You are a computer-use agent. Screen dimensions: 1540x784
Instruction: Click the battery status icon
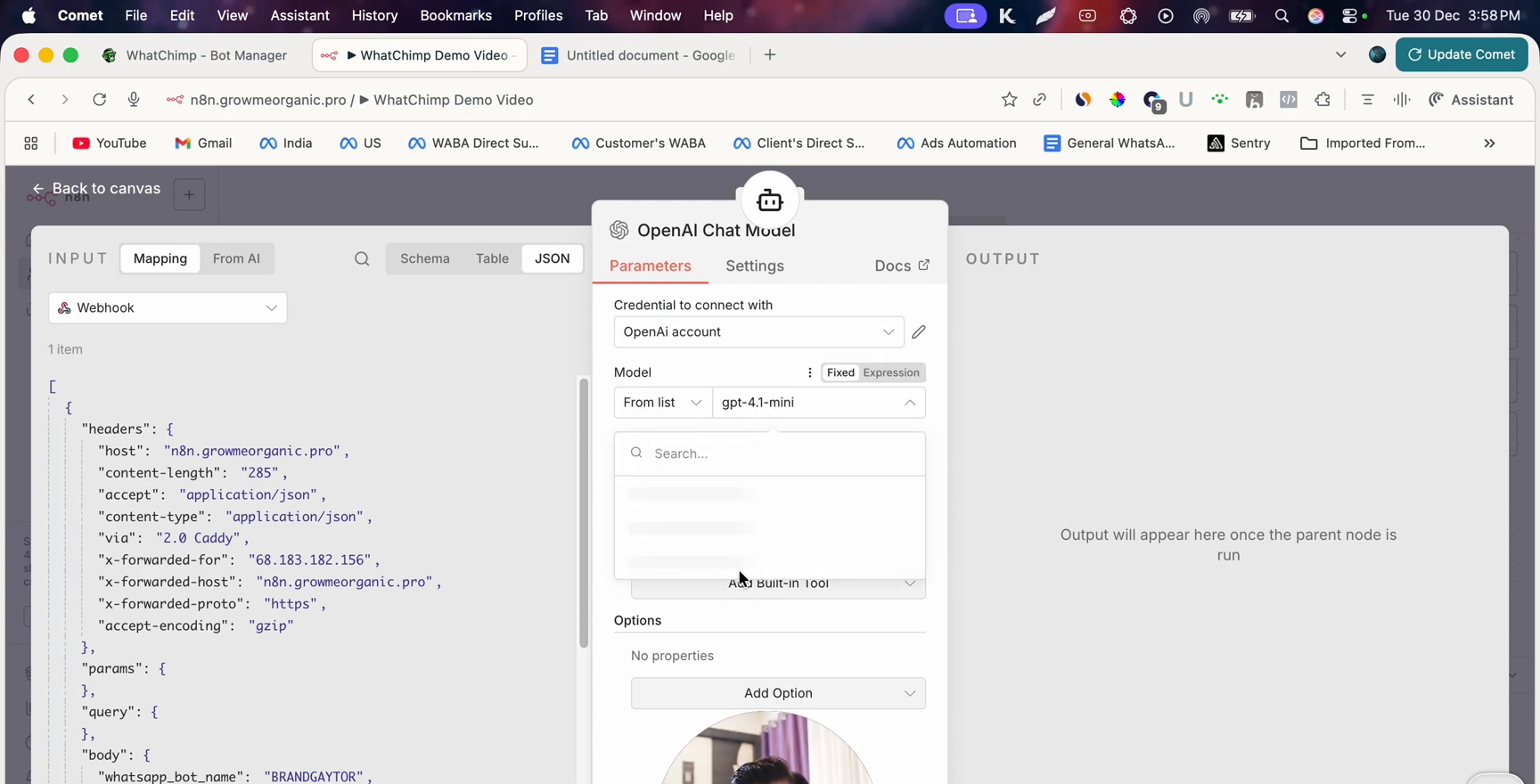pos(1241,16)
